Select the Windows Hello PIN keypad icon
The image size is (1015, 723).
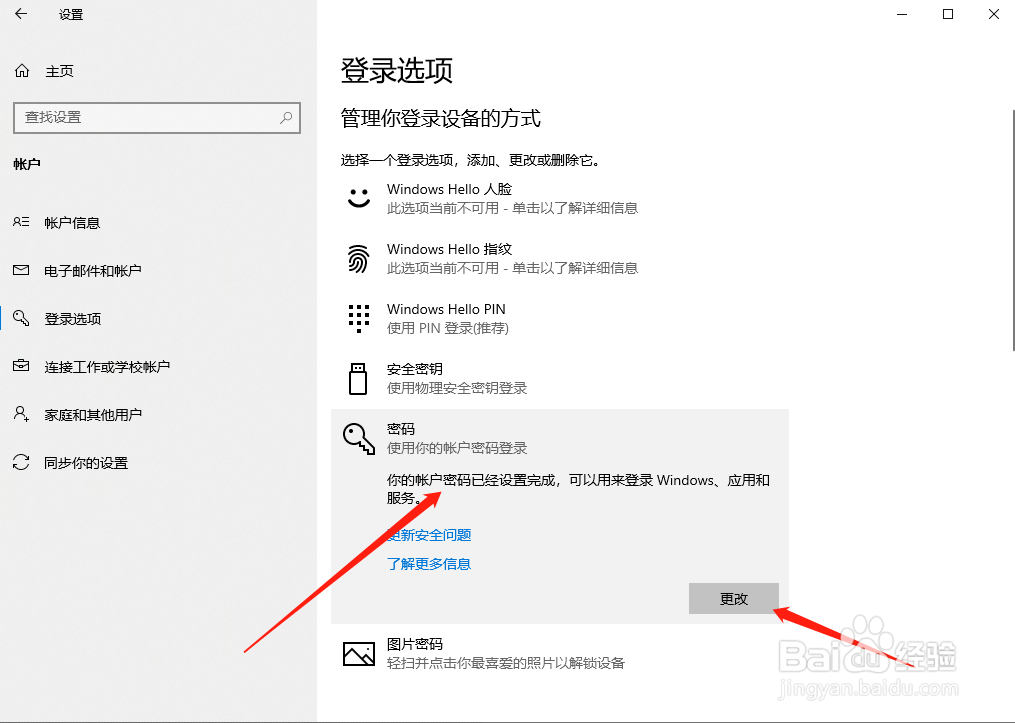(x=358, y=317)
